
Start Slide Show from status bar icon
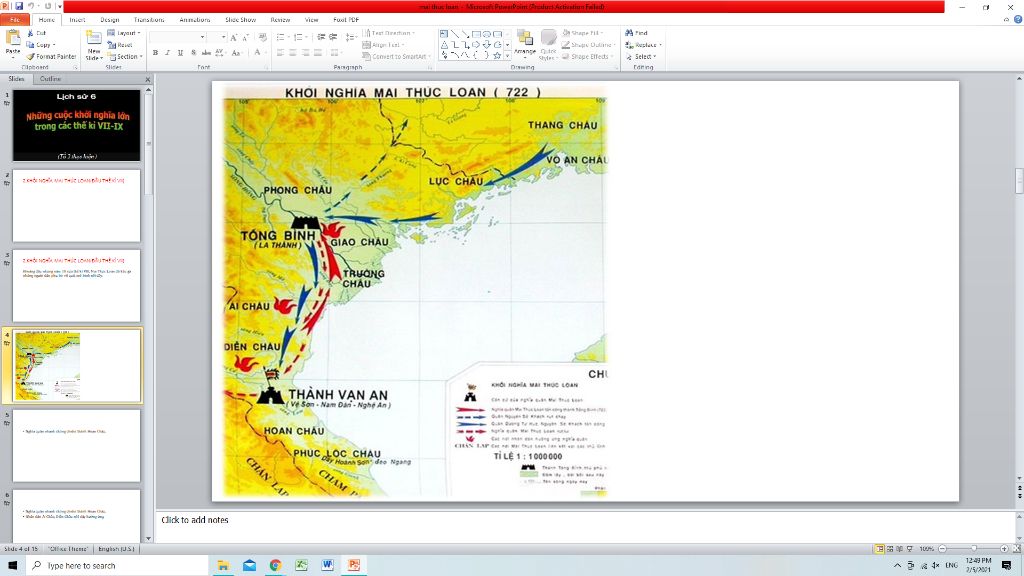tap(910, 549)
